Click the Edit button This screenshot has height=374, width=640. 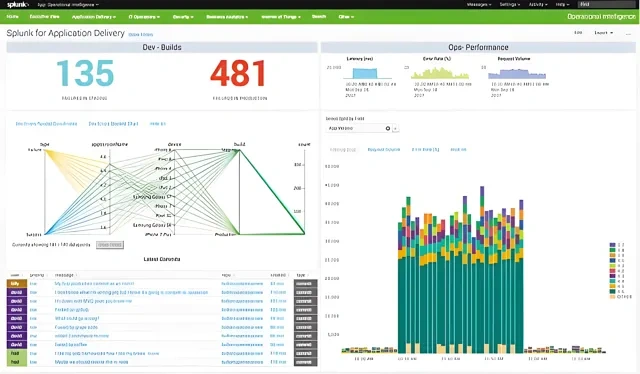tap(578, 33)
